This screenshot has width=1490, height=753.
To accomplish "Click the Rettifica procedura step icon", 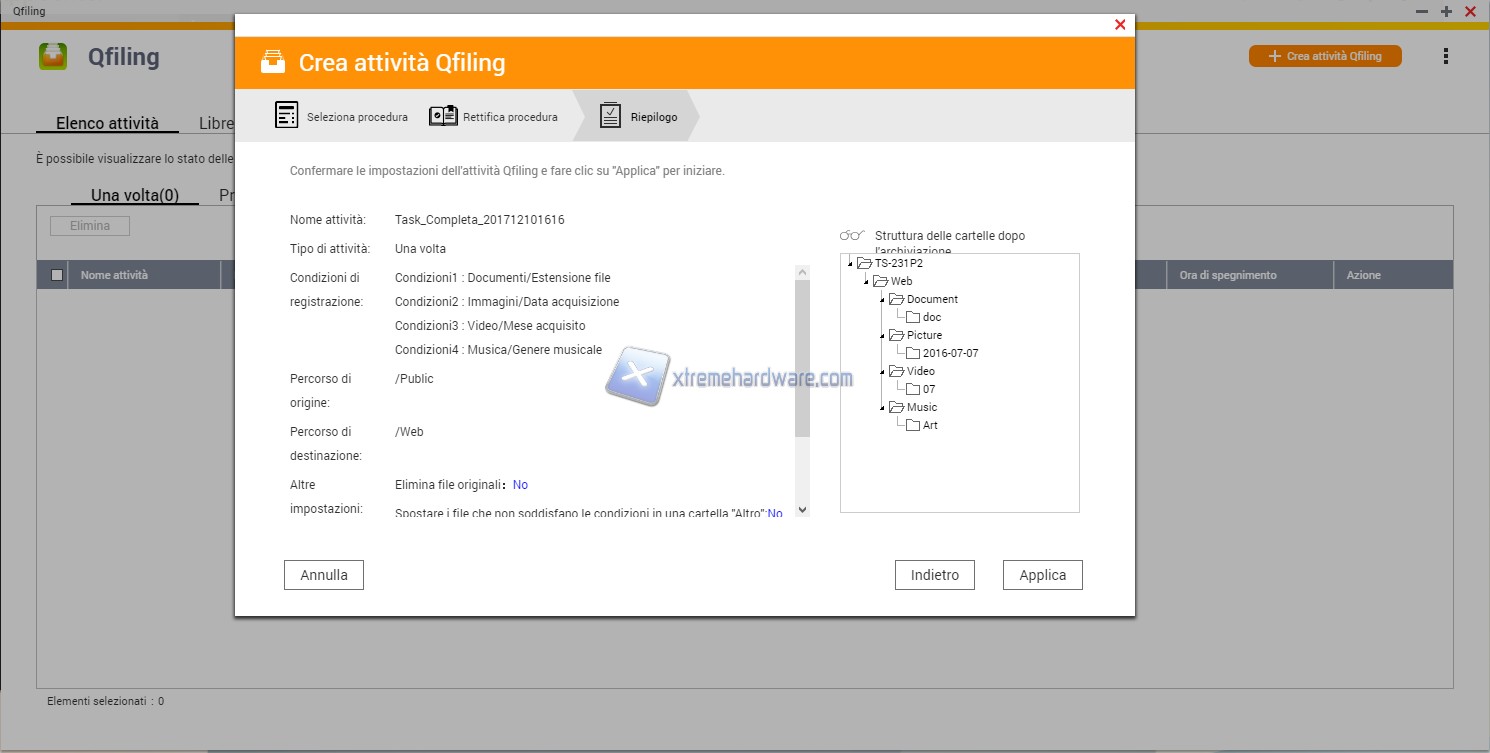I will point(443,116).
